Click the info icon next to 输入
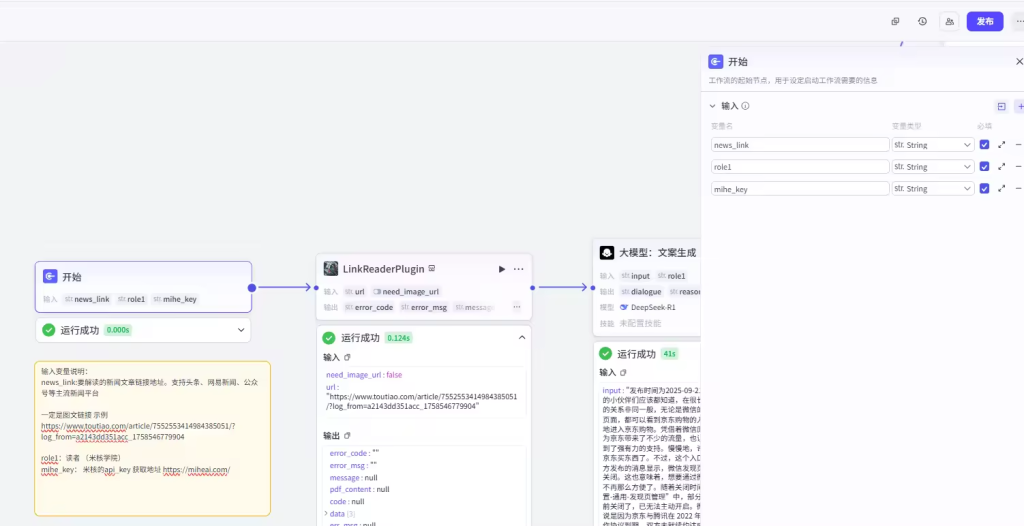Screen dimensions: 1024x526 click(x=746, y=106)
